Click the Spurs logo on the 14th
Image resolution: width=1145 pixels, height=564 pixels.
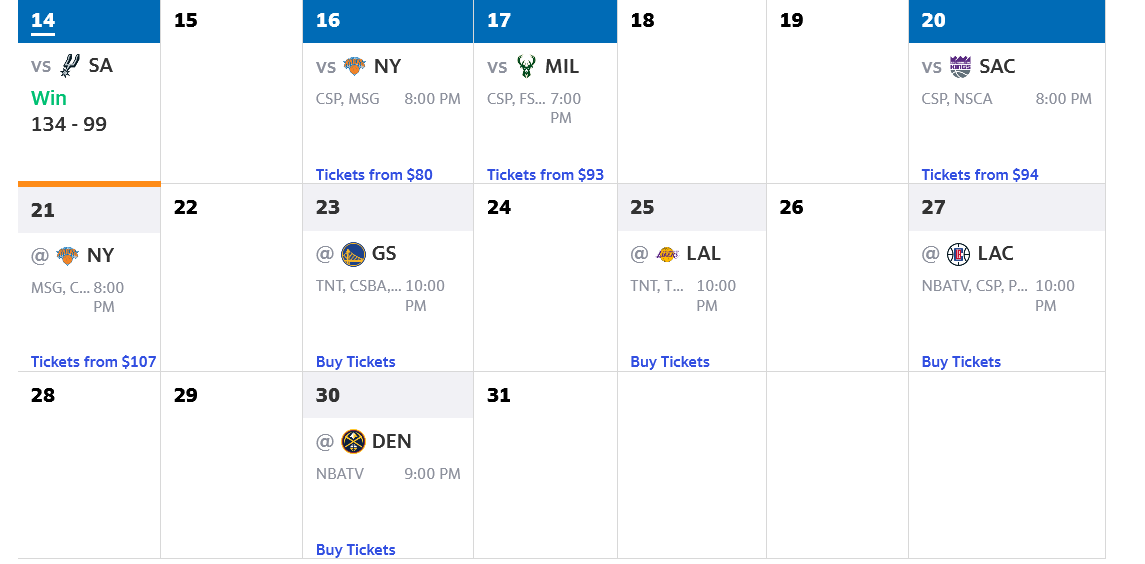[70, 66]
